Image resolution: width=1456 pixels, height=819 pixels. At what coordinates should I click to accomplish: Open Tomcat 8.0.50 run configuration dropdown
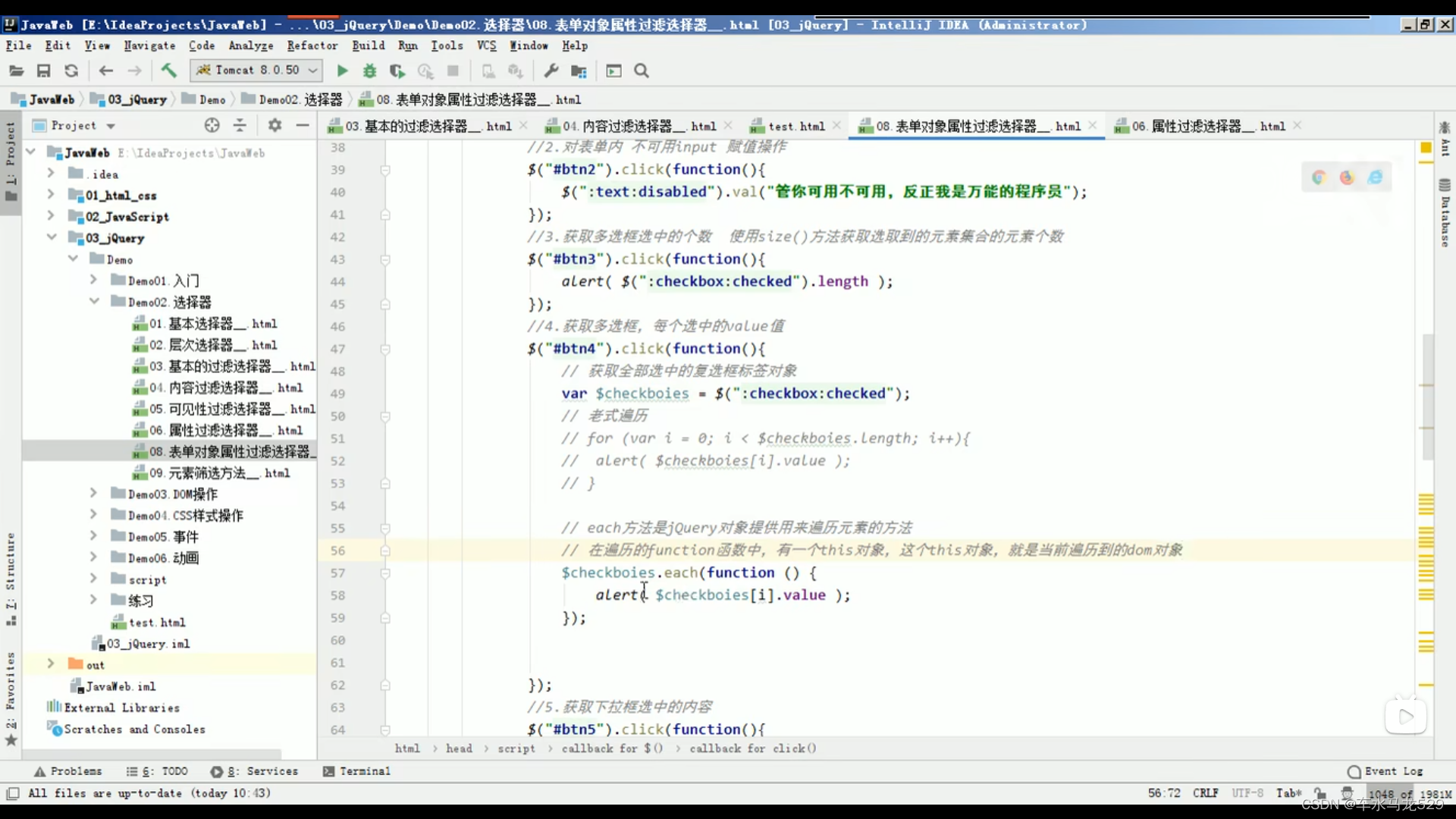[x=256, y=71]
